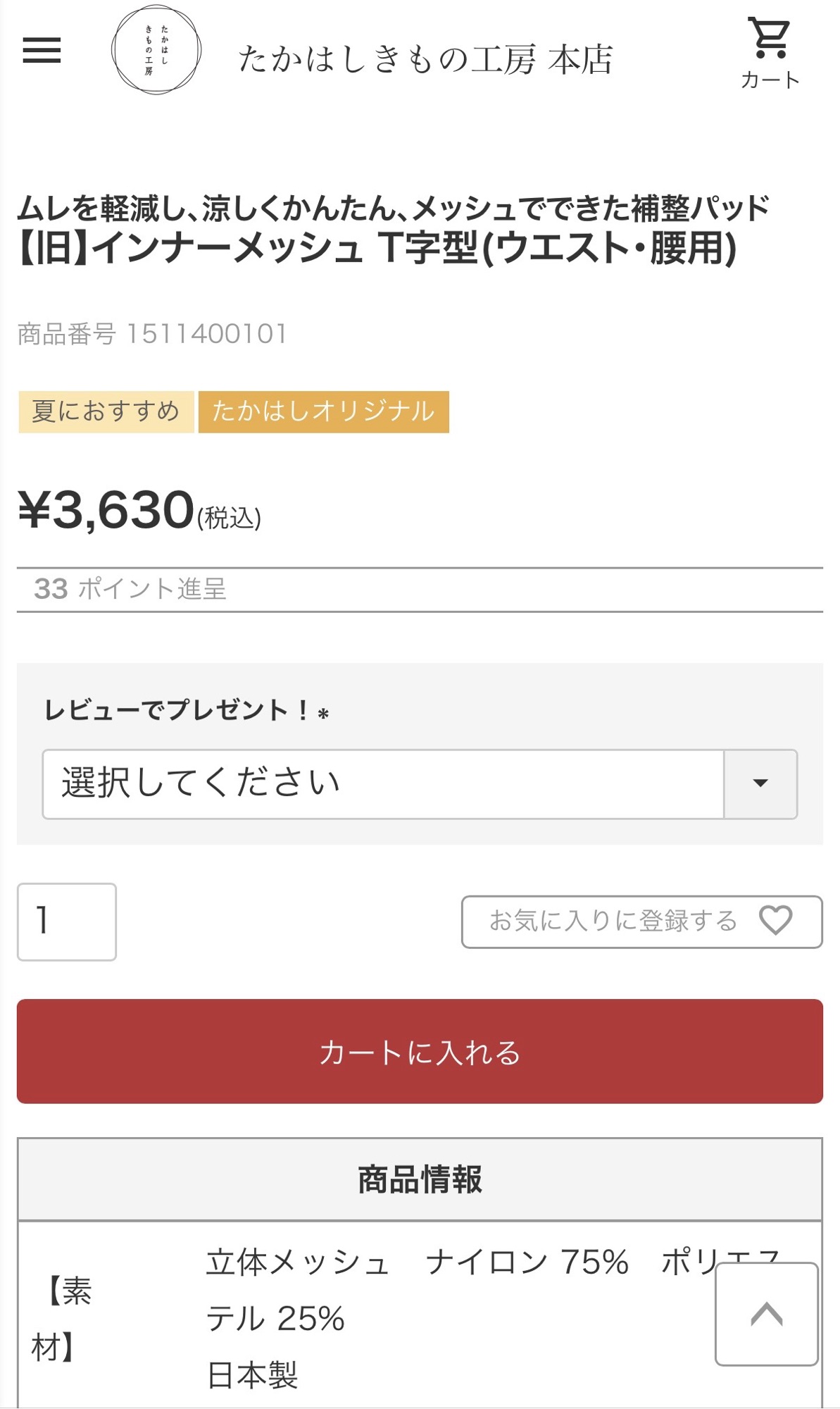Click お気に入りに登録する button text
The image size is (840, 1409).
click(613, 921)
